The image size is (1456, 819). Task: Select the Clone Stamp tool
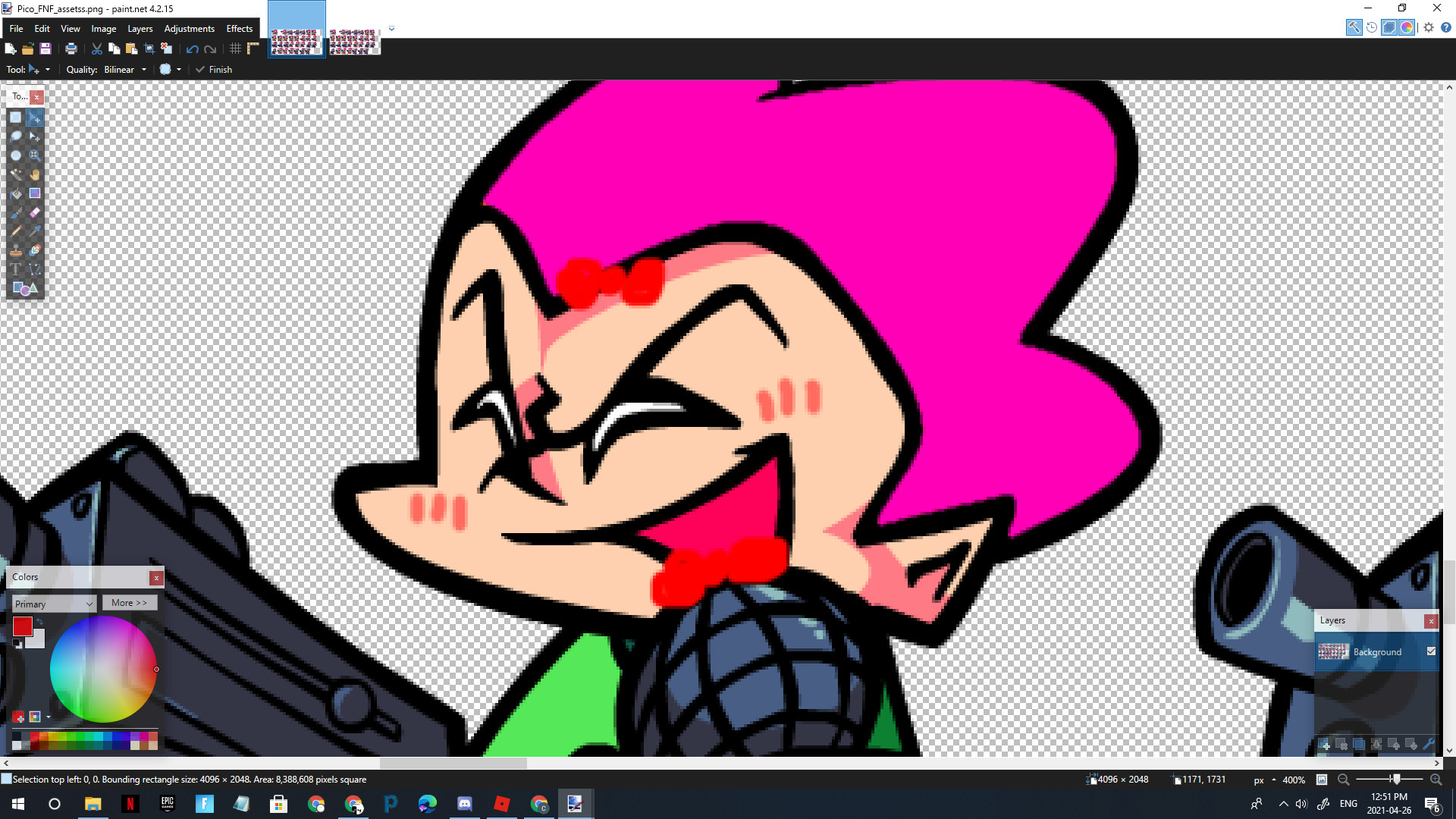click(16, 250)
